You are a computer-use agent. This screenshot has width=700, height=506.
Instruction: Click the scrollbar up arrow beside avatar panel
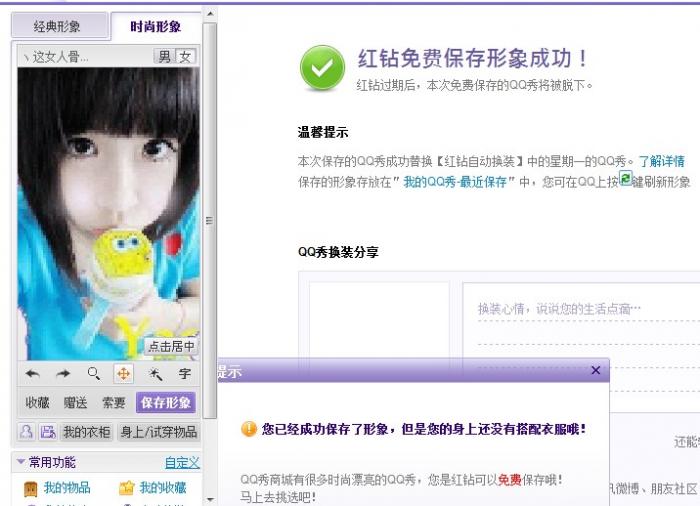pyautogui.click(x=210, y=14)
